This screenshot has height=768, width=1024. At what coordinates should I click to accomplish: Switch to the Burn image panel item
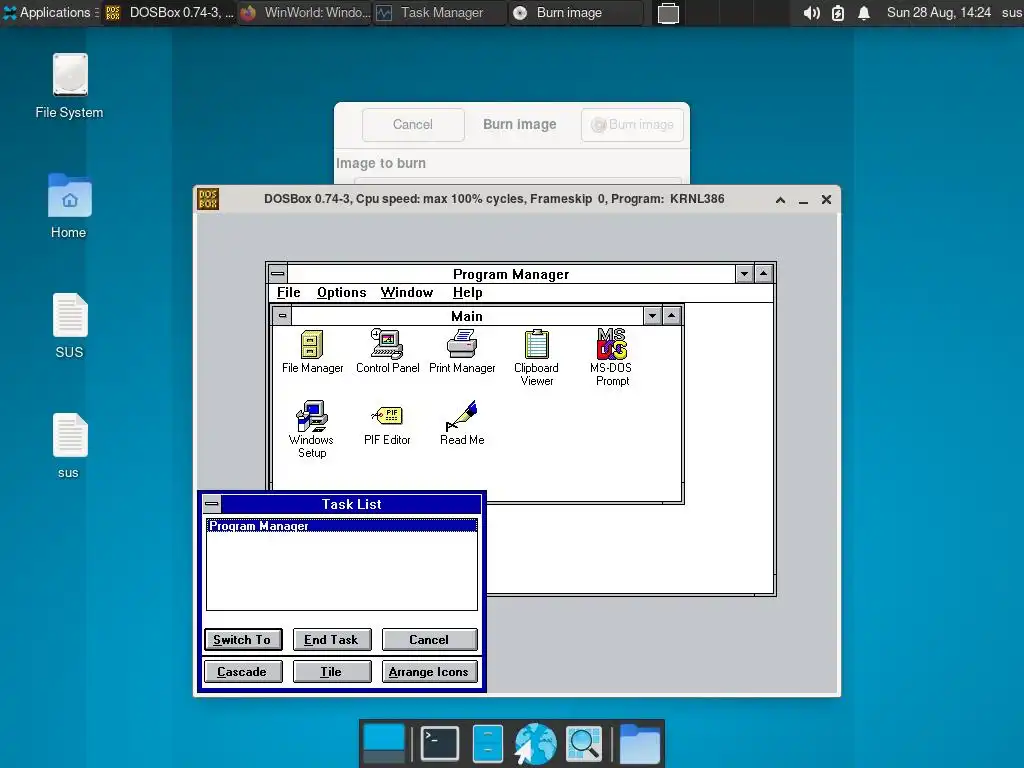point(575,12)
